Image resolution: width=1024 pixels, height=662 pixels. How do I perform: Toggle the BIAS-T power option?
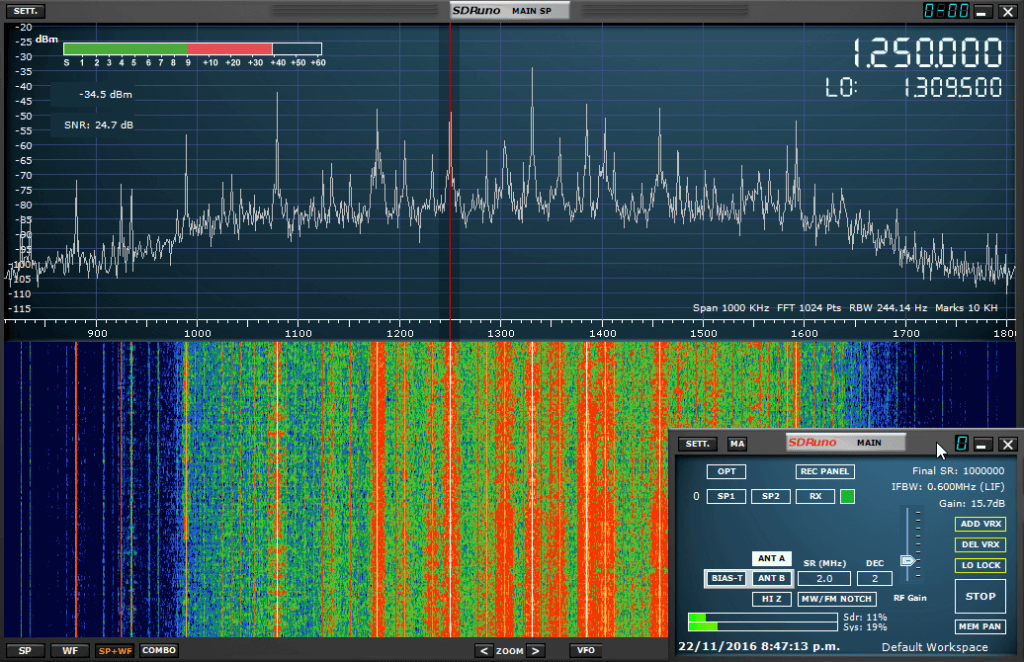click(725, 578)
